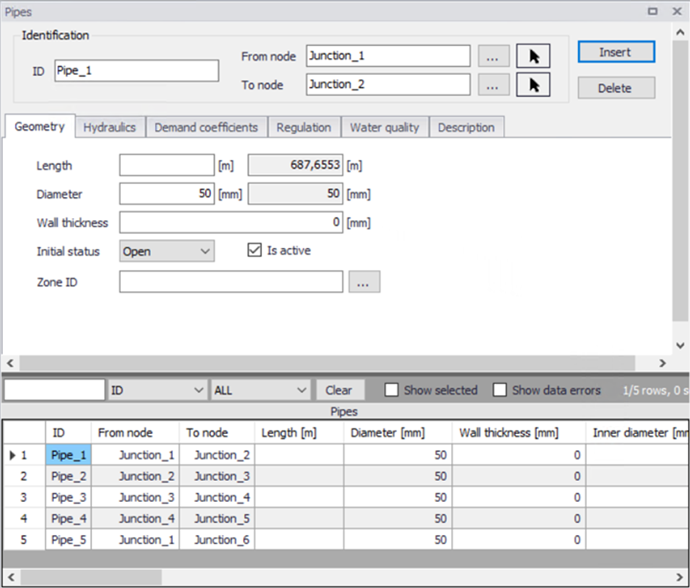Switch to the Hydraulics tab
Screen dimensions: 690x588
coord(110,128)
